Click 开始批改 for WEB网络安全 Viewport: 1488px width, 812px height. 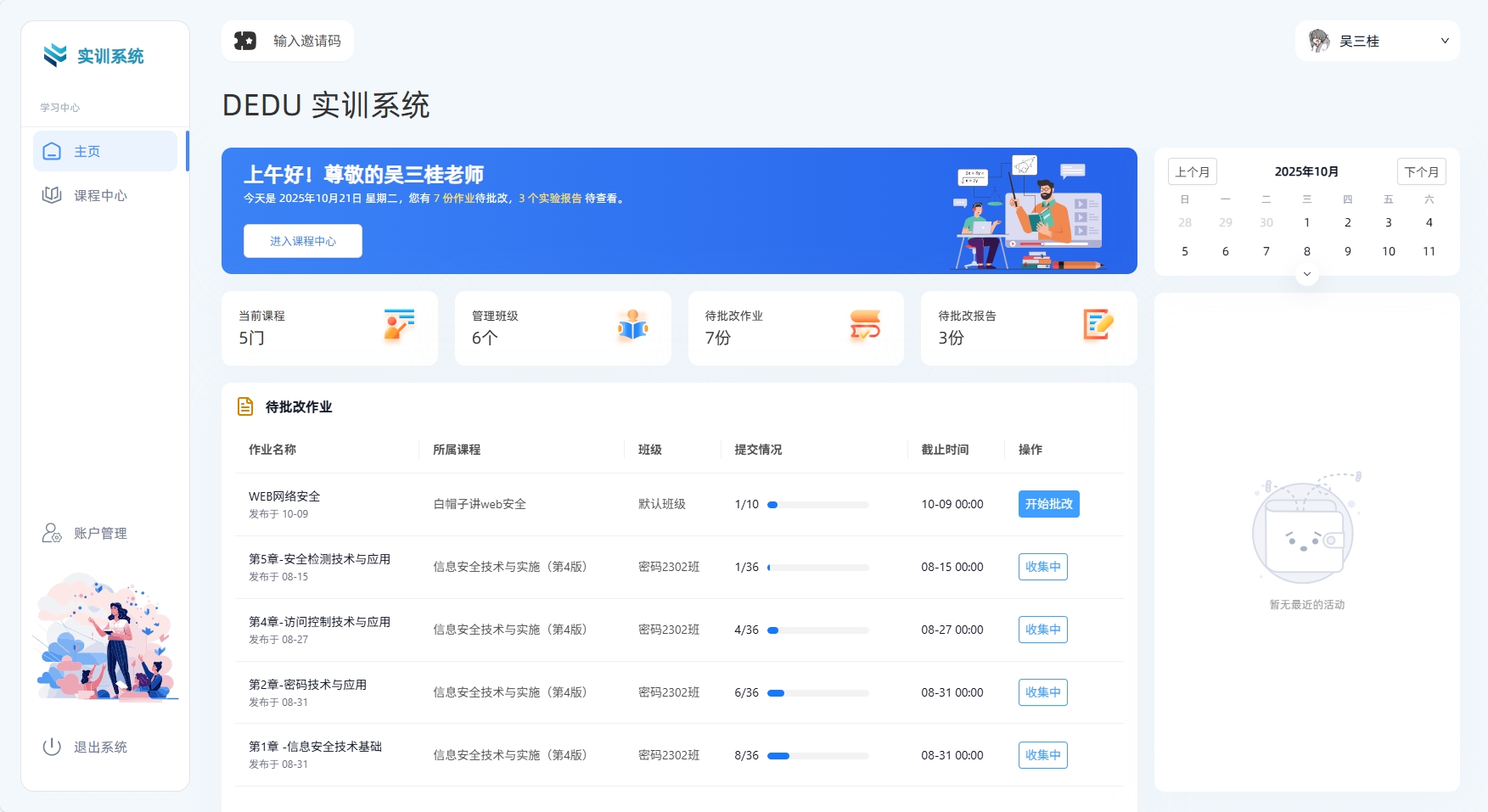pos(1048,504)
